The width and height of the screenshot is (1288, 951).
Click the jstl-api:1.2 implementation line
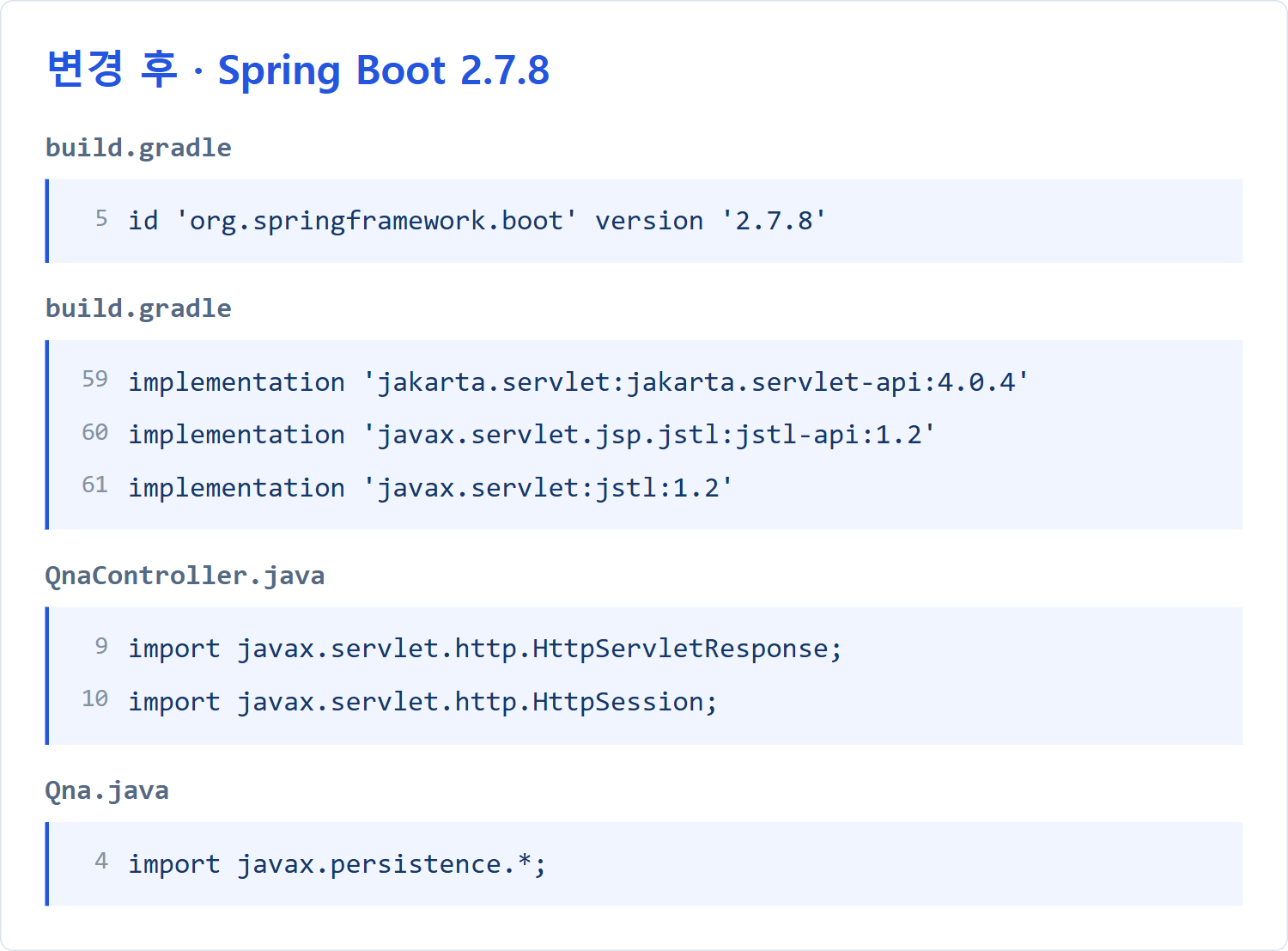pos(532,435)
